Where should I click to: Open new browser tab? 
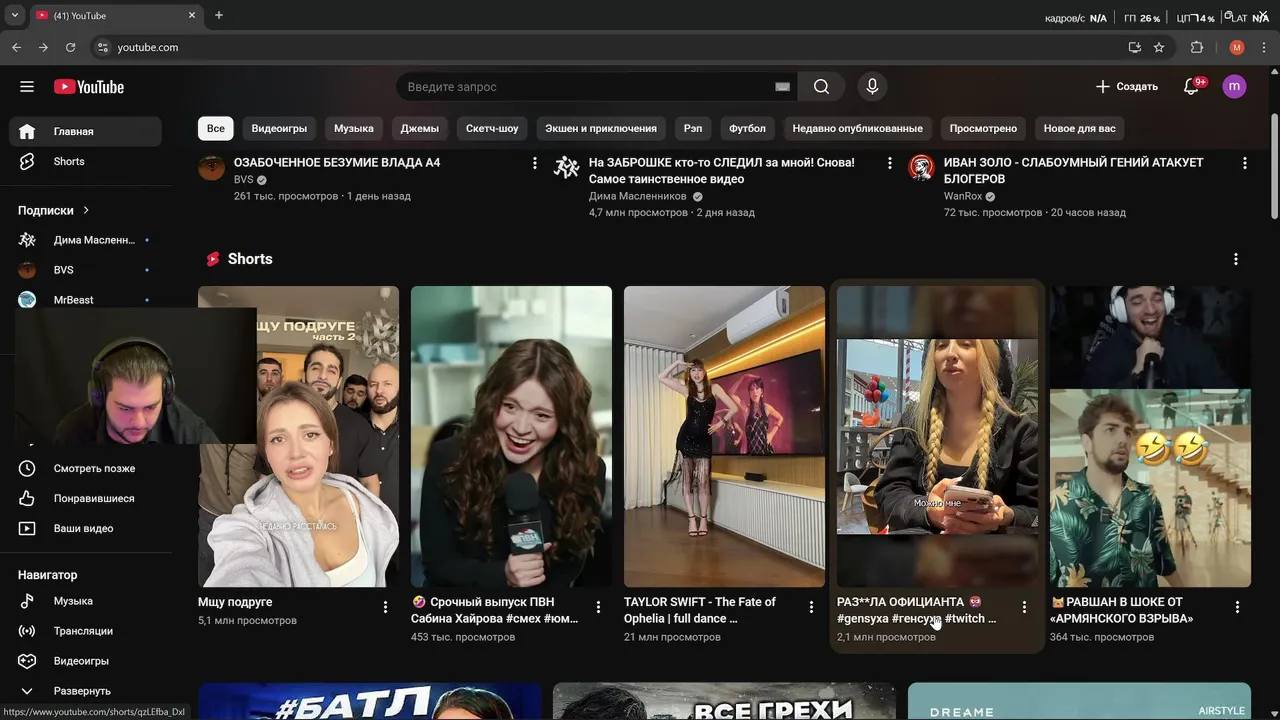[x=219, y=15]
